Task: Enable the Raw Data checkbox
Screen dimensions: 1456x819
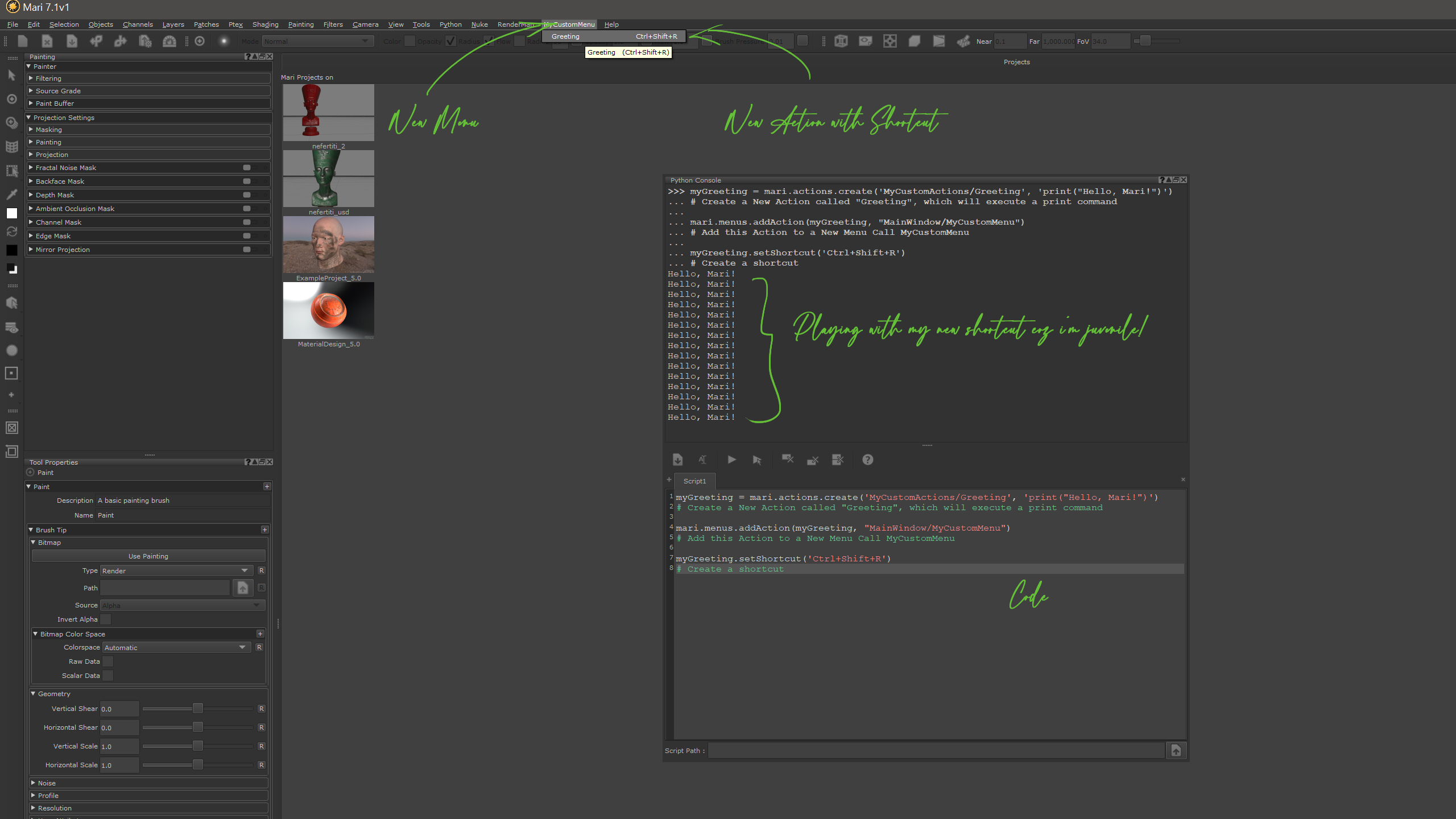Action: coord(107,661)
